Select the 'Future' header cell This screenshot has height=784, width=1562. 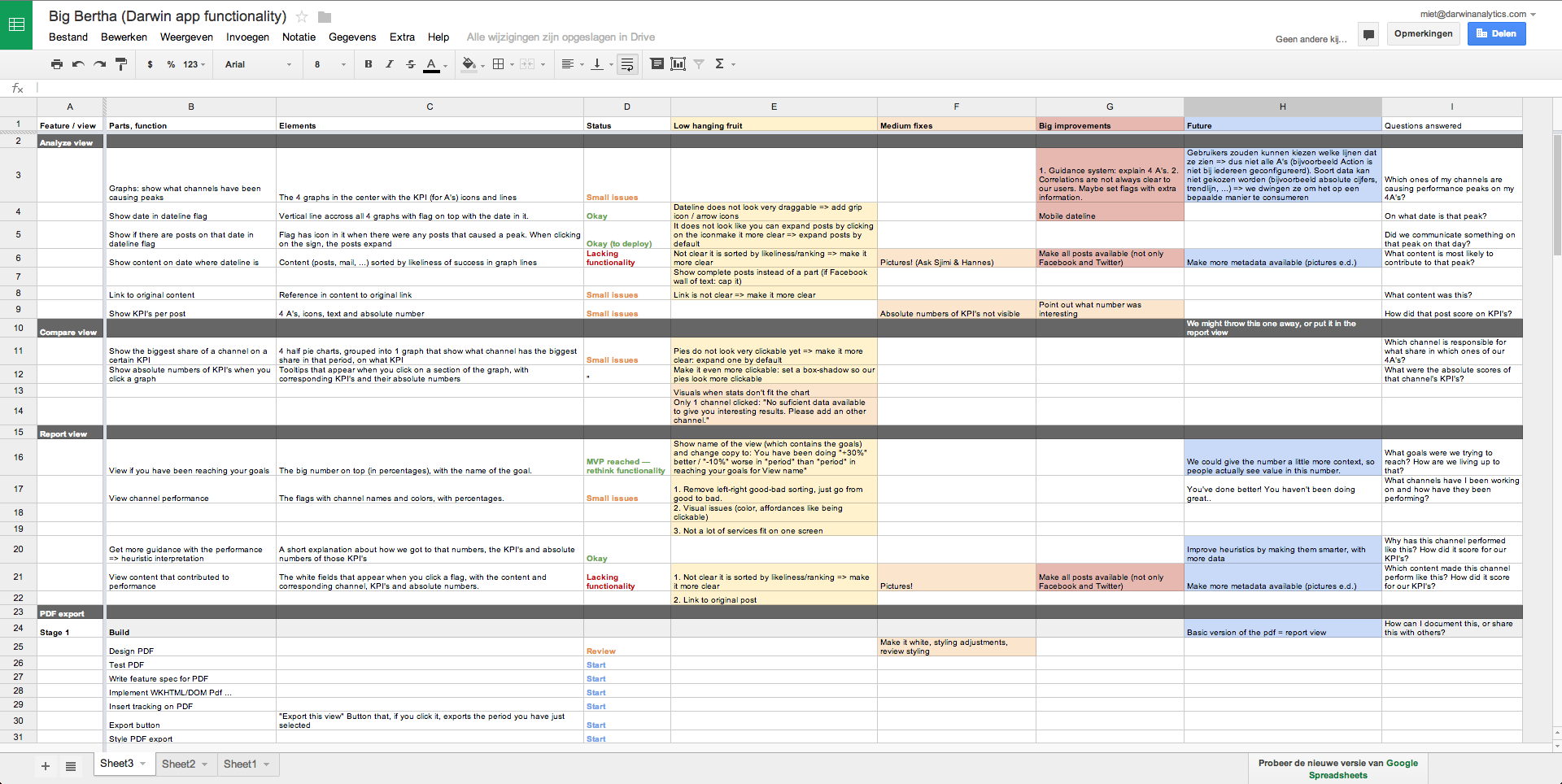click(x=1283, y=125)
